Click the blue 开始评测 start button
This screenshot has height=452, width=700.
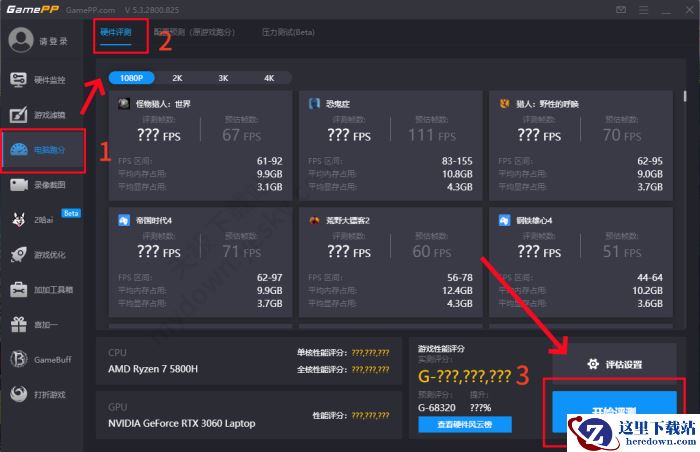(x=614, y=411)
